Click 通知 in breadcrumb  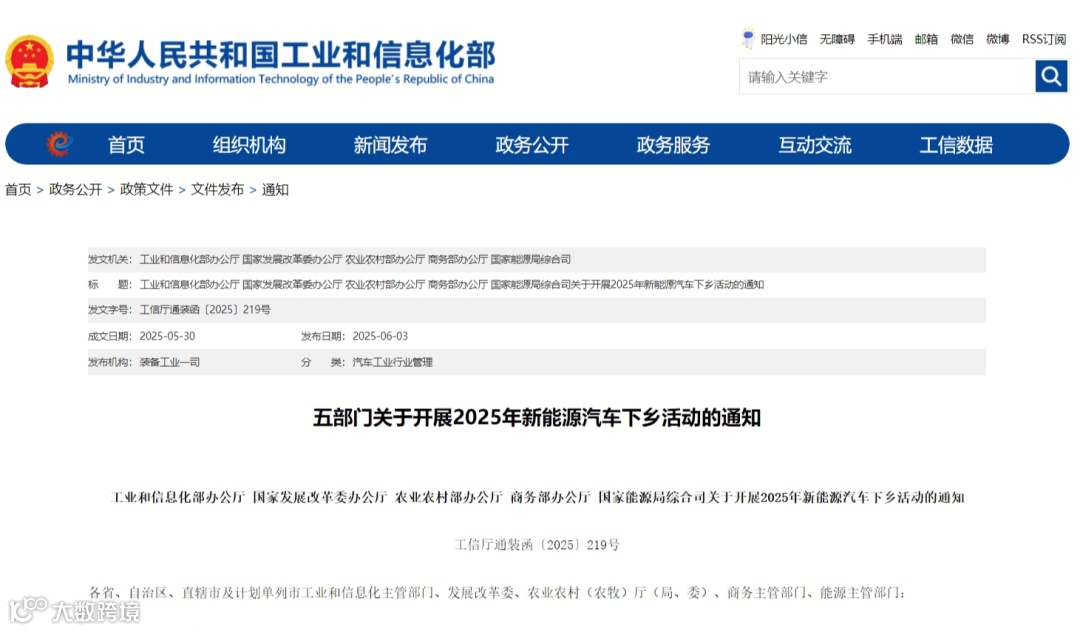275,189
